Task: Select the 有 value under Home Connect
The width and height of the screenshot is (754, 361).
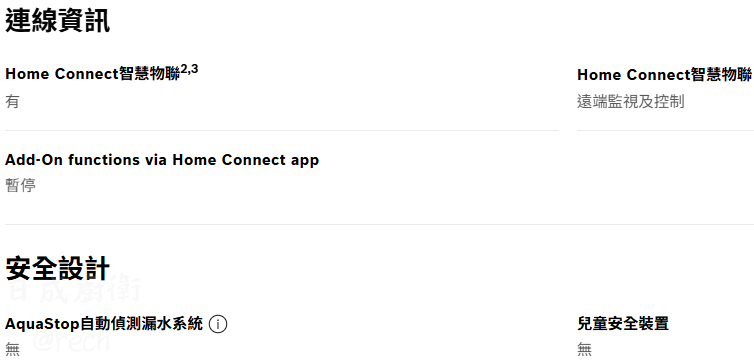Action: [x=12, y=101]
